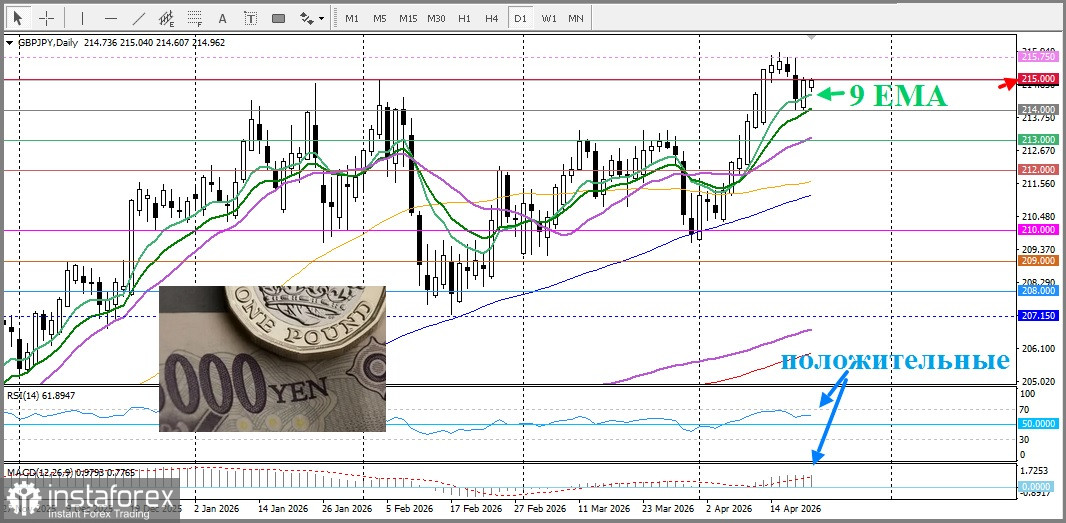
Task: Select the W1 weekly timeframe
Action: [x=549, y=18]
